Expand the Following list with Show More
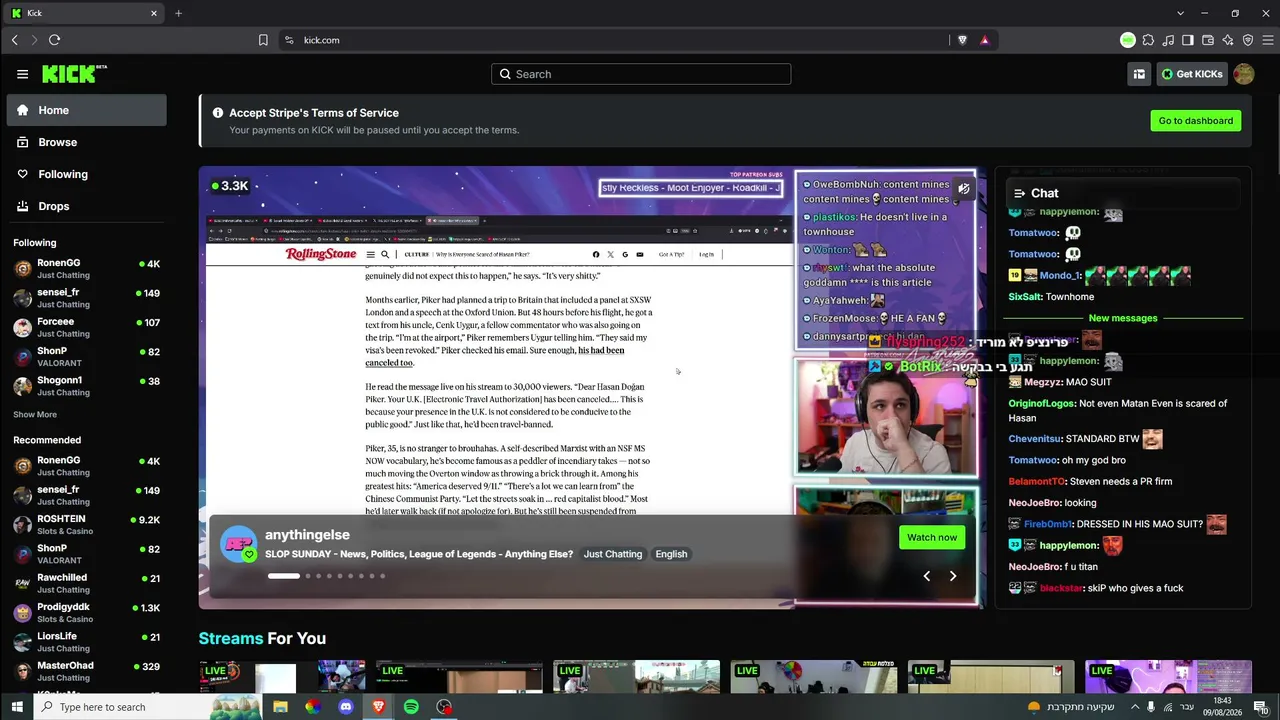 coord(35,414)
